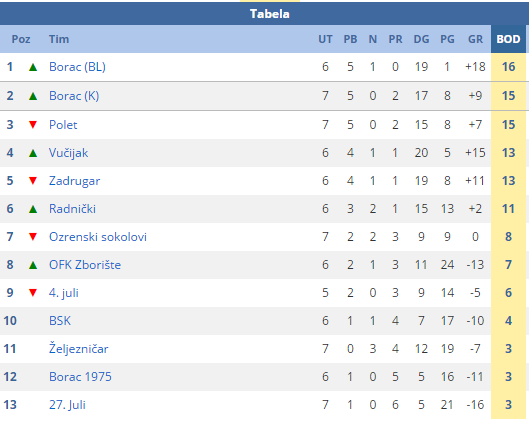
Task: Click the UT column header
Action: 325,39
